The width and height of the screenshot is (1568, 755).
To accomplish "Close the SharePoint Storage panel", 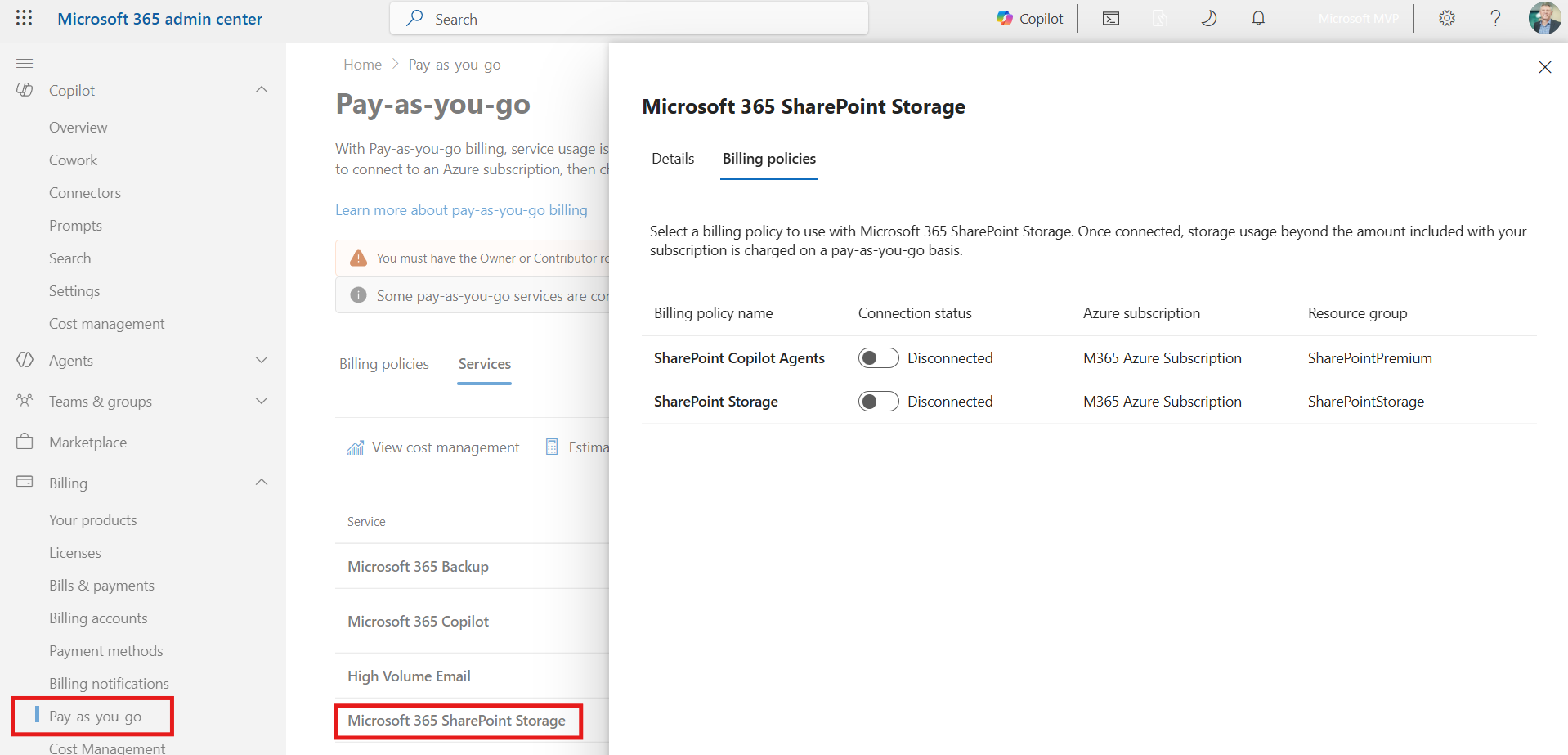I will pos(1544,67).
